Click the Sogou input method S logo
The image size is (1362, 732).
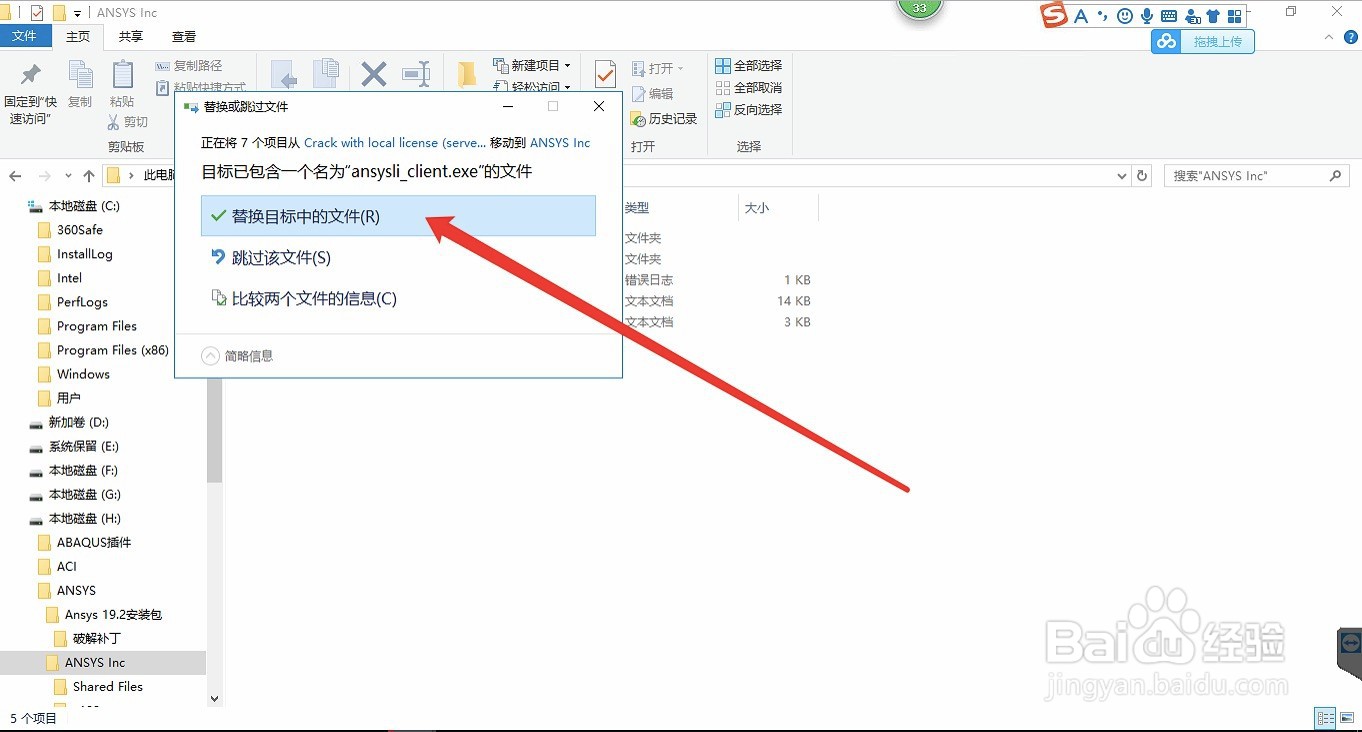pyautogui.click(x=1054, y=15)
